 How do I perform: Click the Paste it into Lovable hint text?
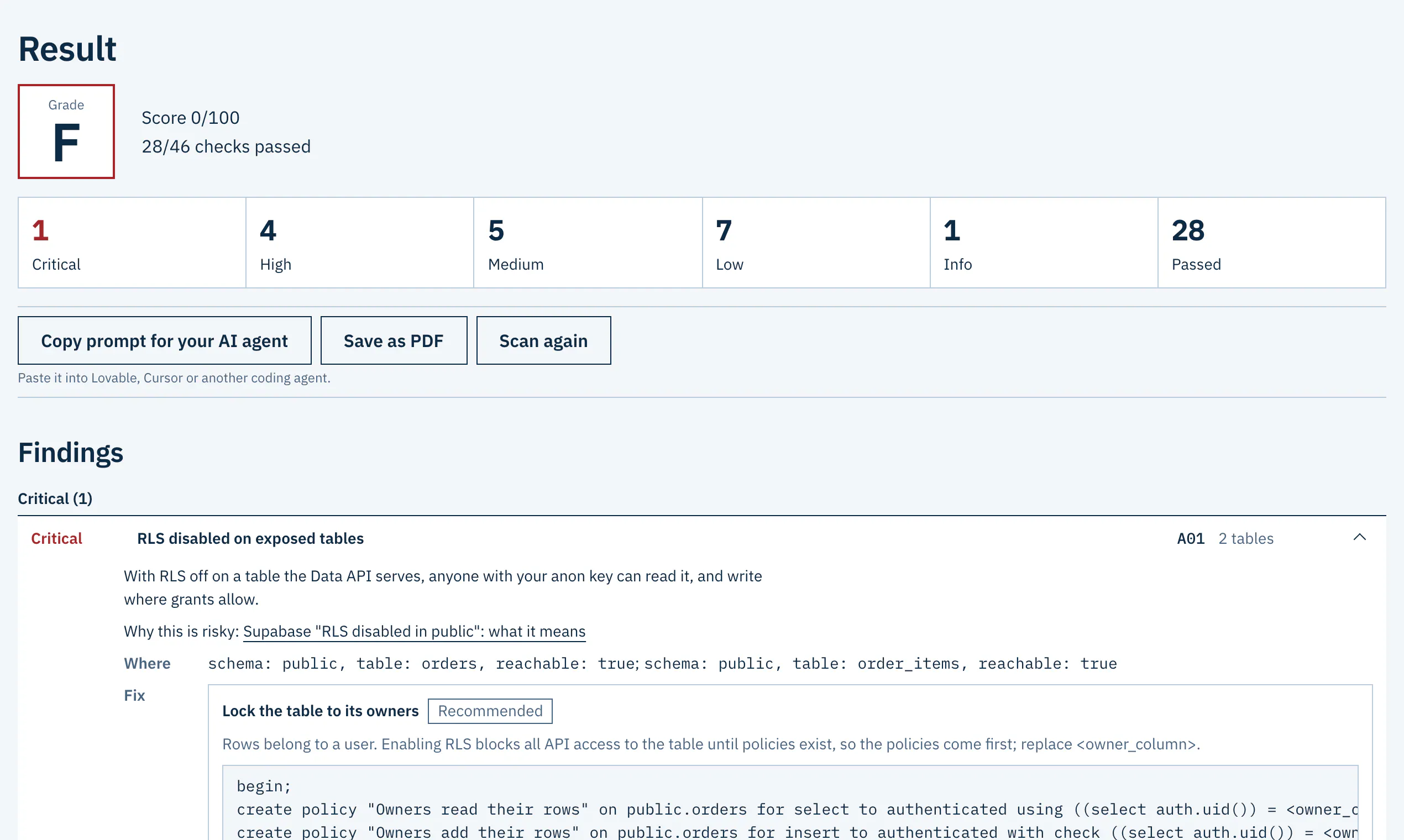[x=174, y=377]
